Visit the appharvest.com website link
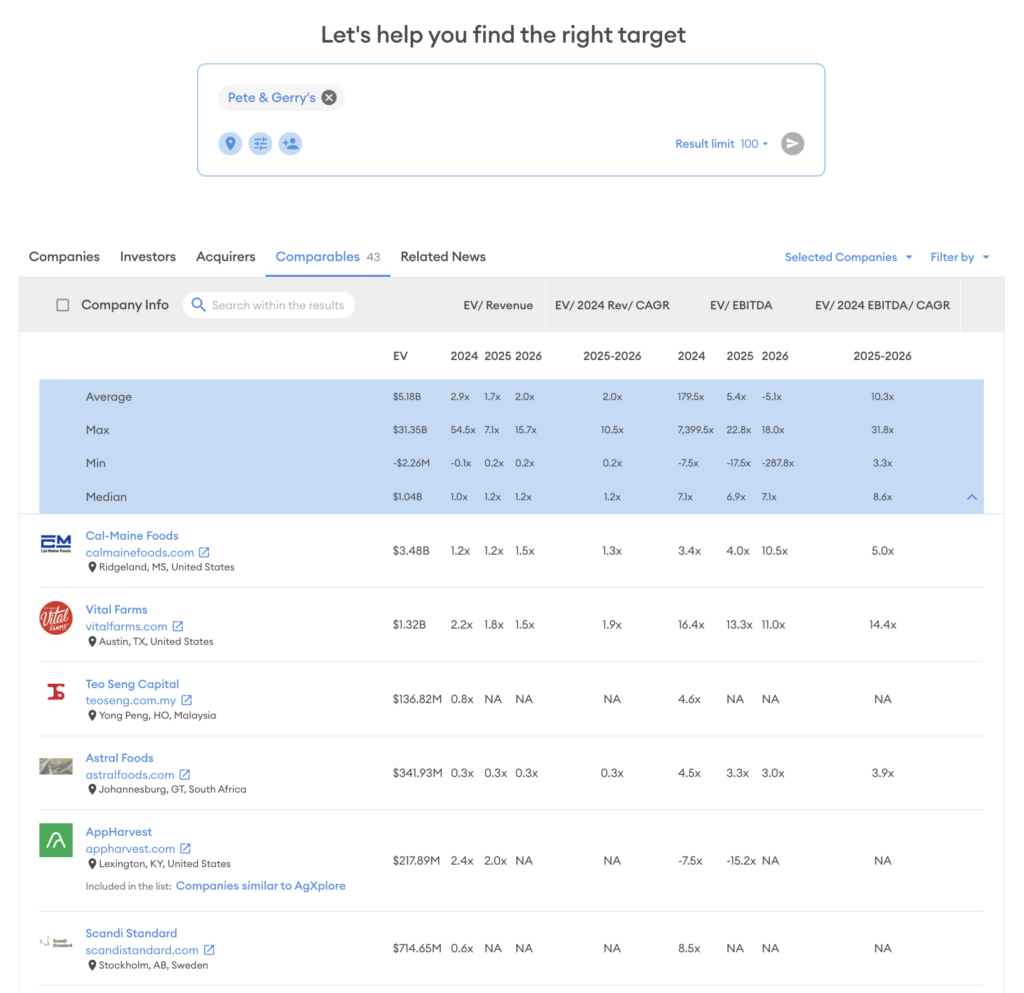Screen dimensions: 1024x993 131,849
